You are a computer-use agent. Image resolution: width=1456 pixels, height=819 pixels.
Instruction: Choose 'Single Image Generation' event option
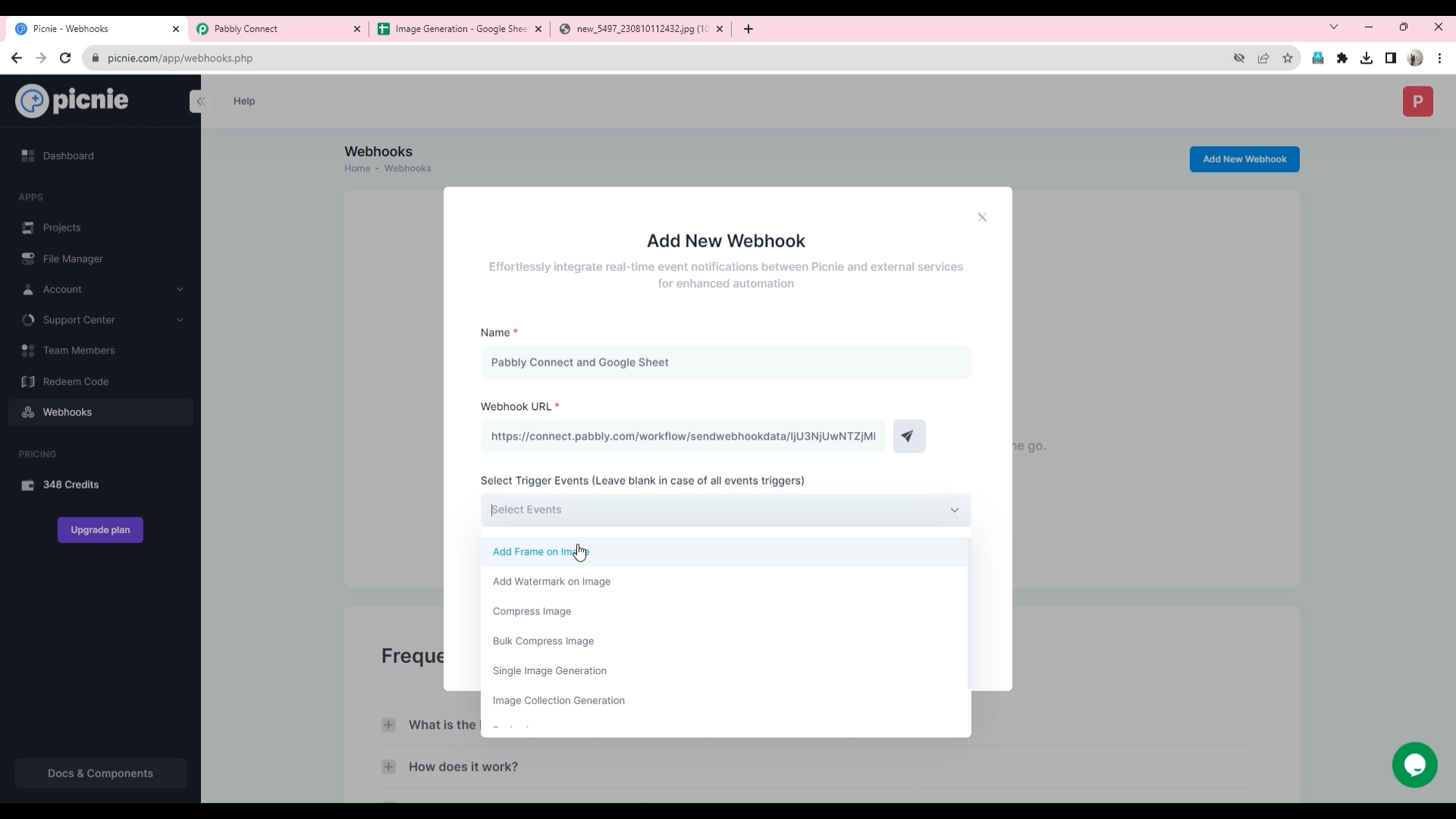tap(550, 670)
